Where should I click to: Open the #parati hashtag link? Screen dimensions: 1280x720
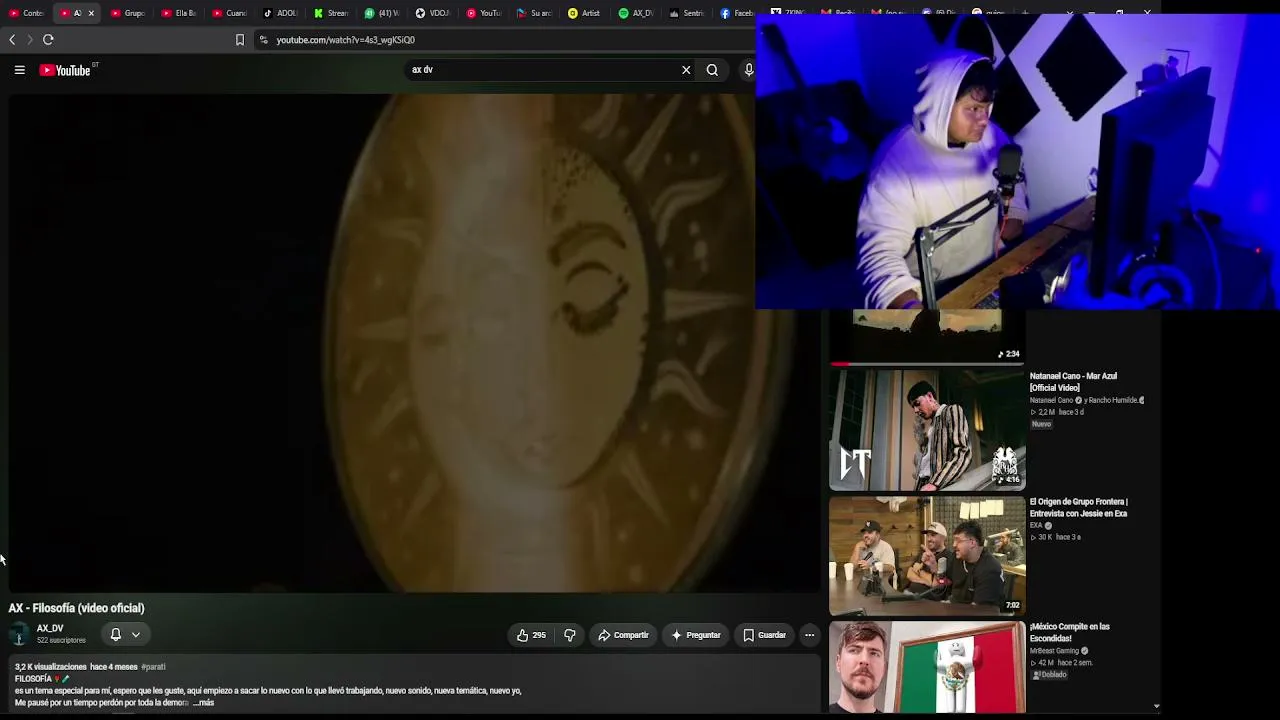coord(153,667)
